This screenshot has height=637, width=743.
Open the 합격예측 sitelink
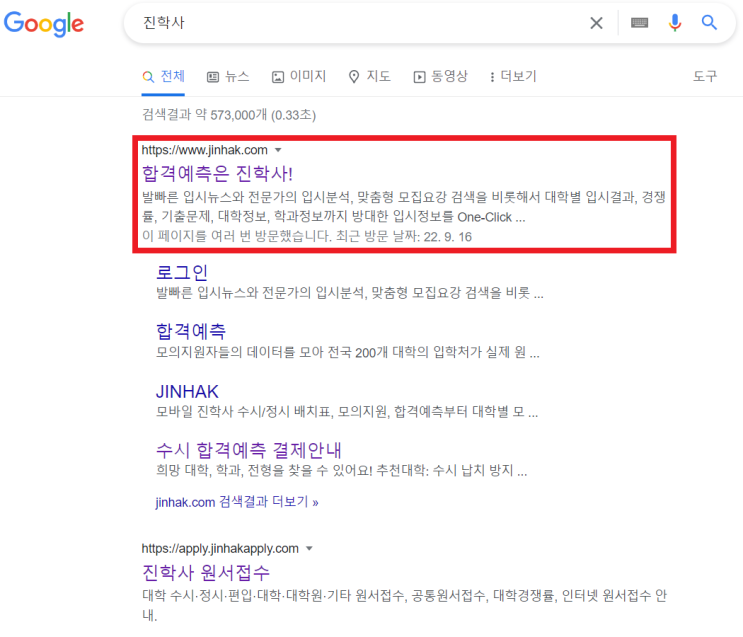click(x=191, y=331)
